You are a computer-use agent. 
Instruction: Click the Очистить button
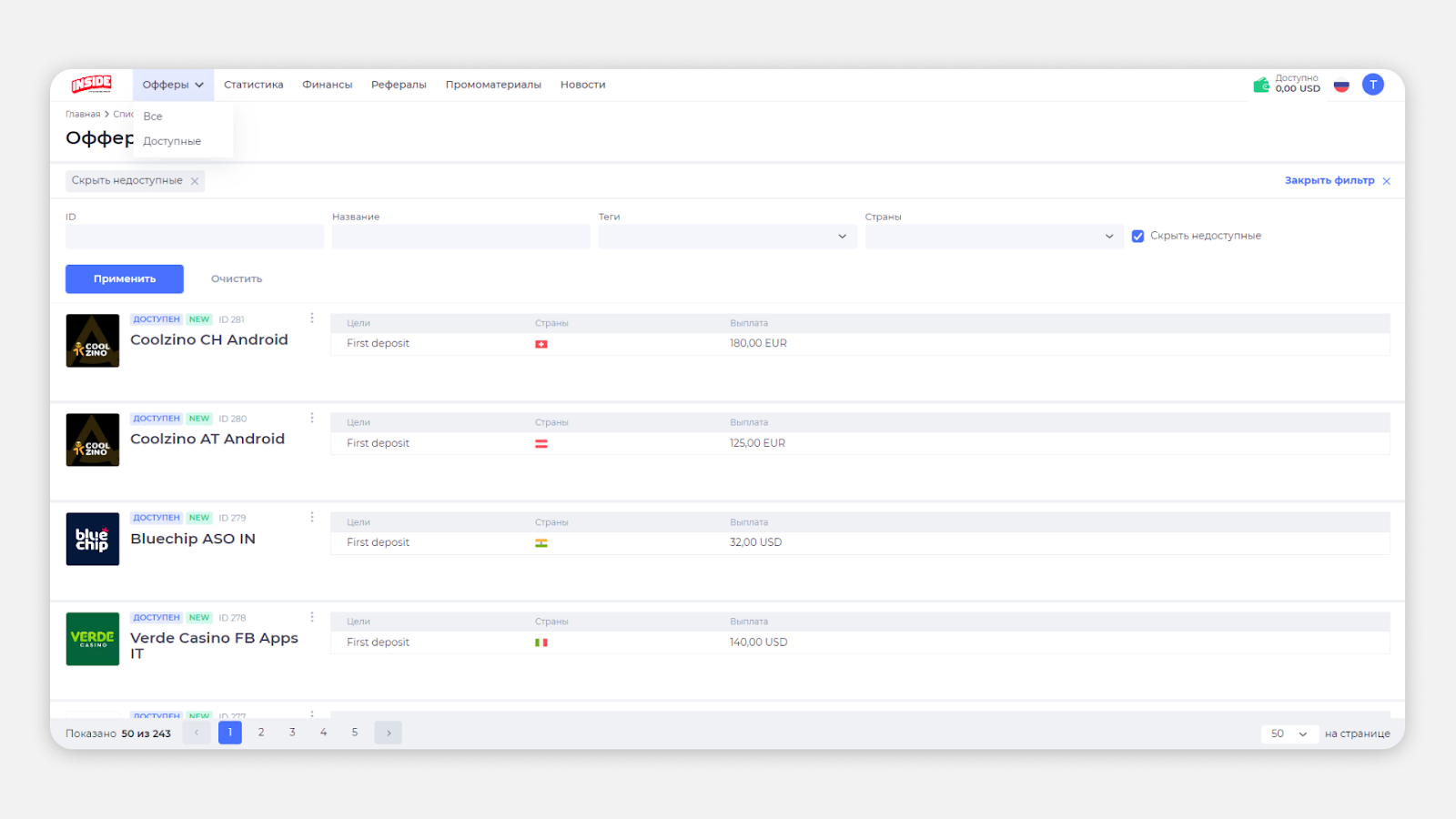(237, 279)
